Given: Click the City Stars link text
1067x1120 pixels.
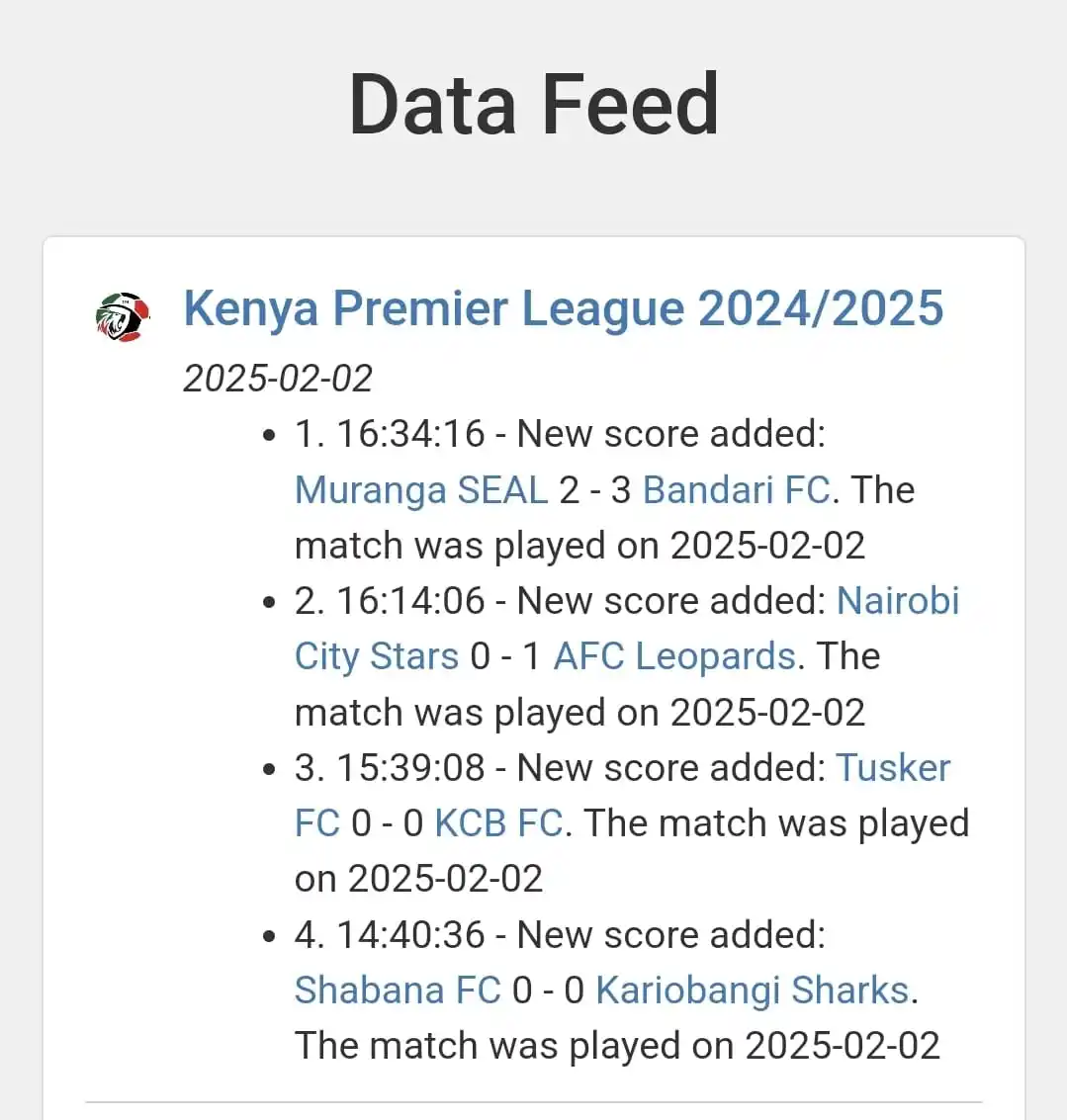Looking at the screenshot, I should click(x=376, y=655).
